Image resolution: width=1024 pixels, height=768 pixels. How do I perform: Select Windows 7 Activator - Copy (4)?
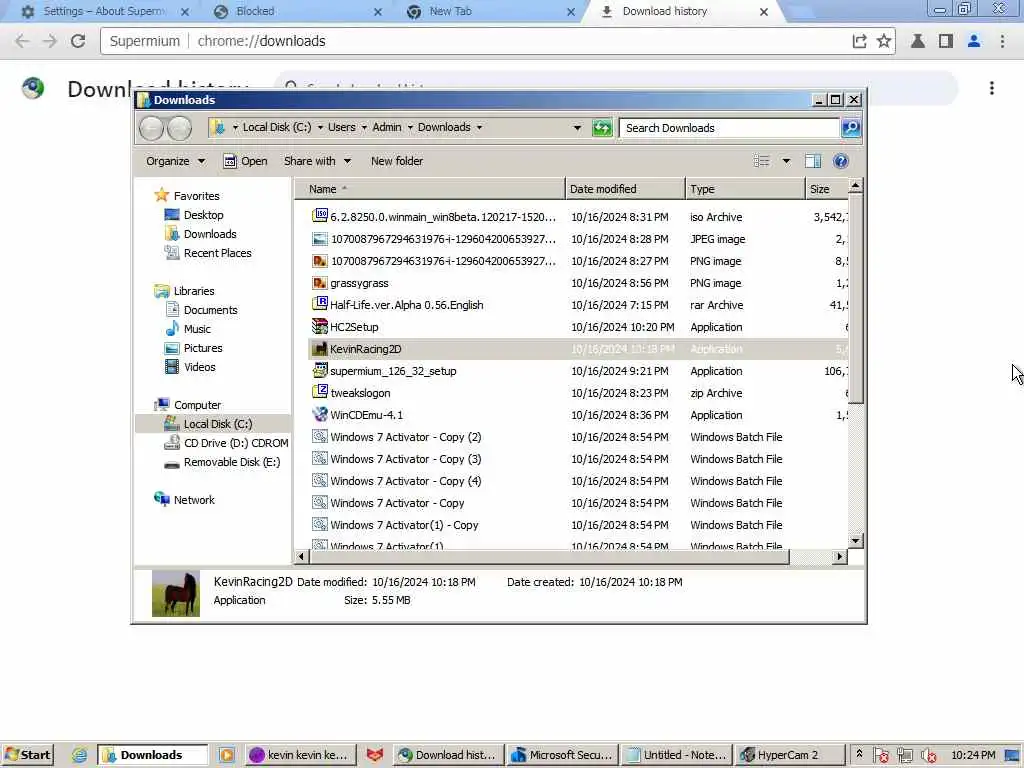tap(406, 481)
